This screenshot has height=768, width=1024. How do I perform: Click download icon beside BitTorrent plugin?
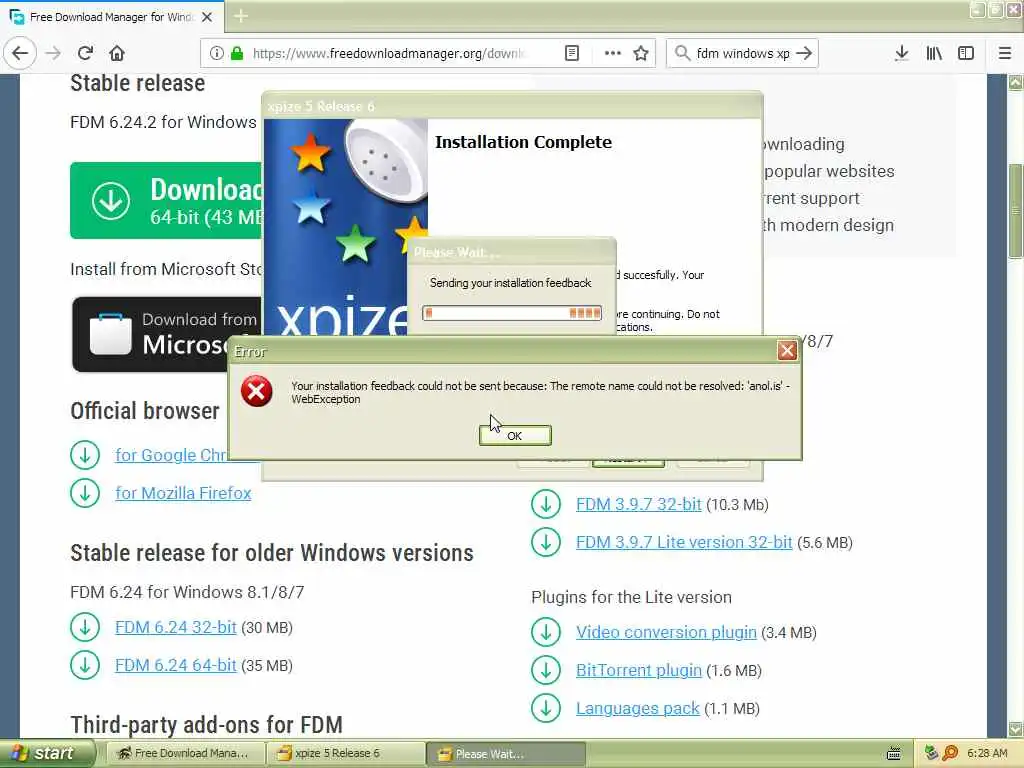546,671
